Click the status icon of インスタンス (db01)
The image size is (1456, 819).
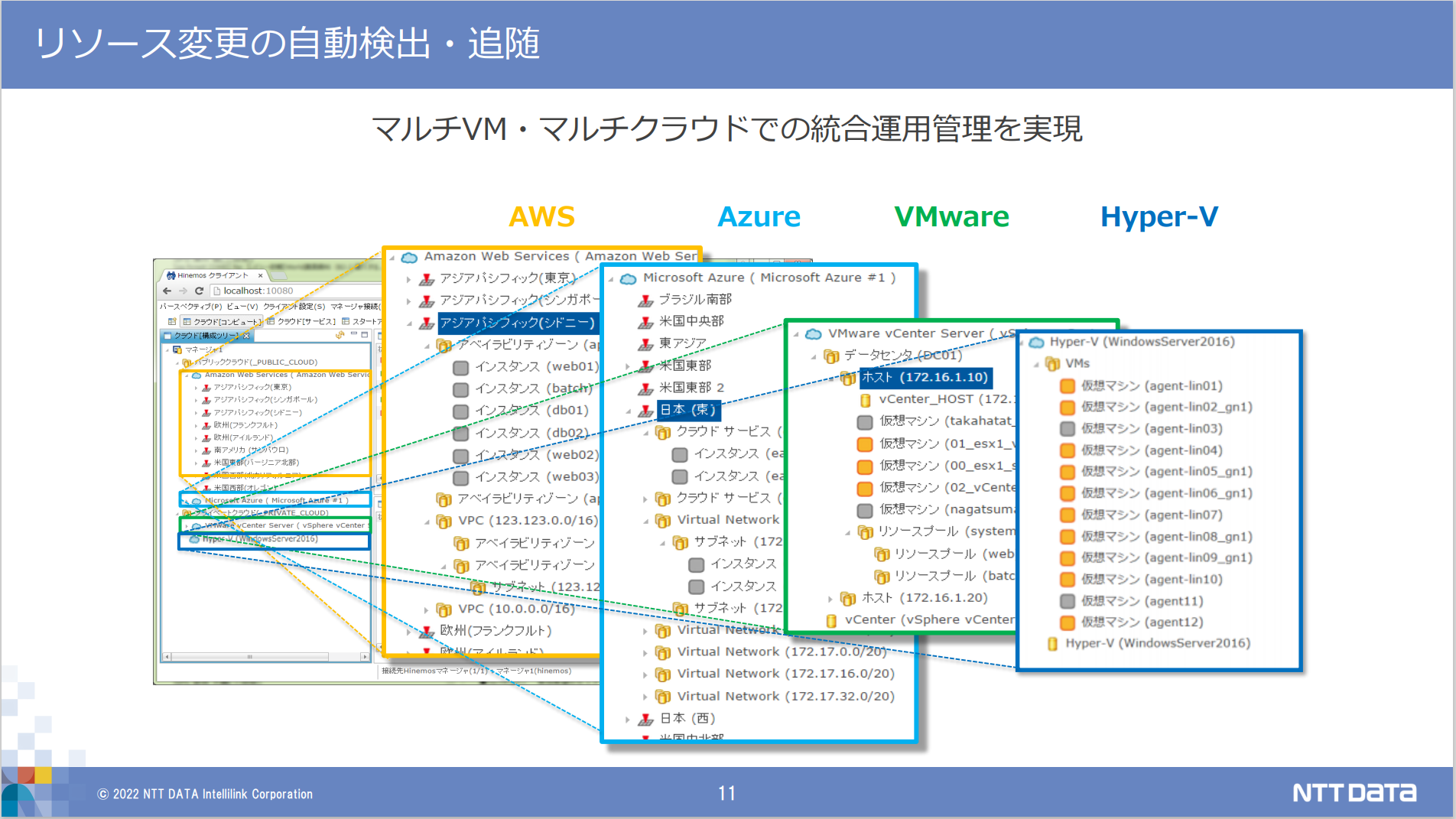click(460, 411)
